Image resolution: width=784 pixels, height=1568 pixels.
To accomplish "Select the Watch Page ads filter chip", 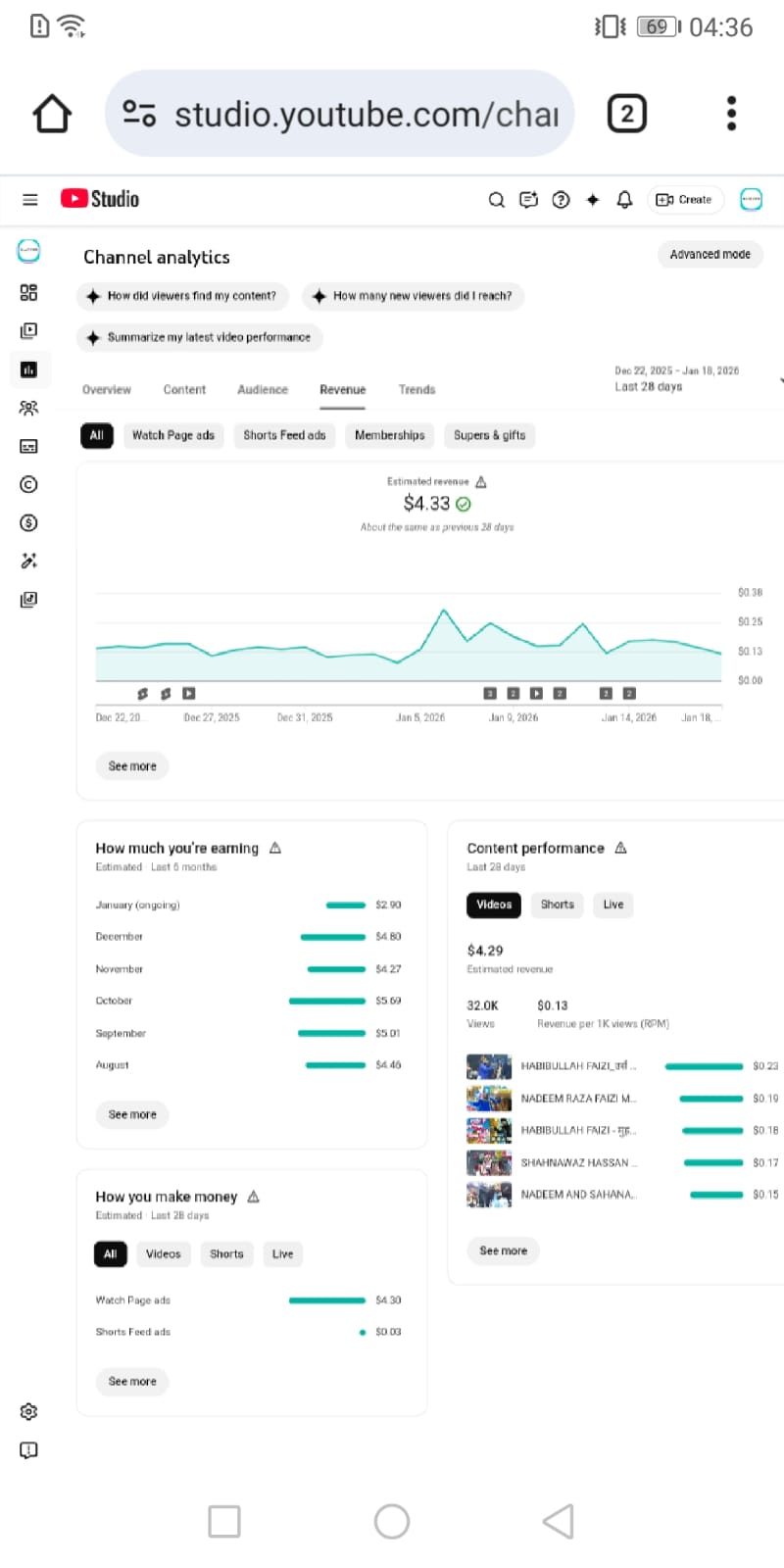I will point(173,435).
